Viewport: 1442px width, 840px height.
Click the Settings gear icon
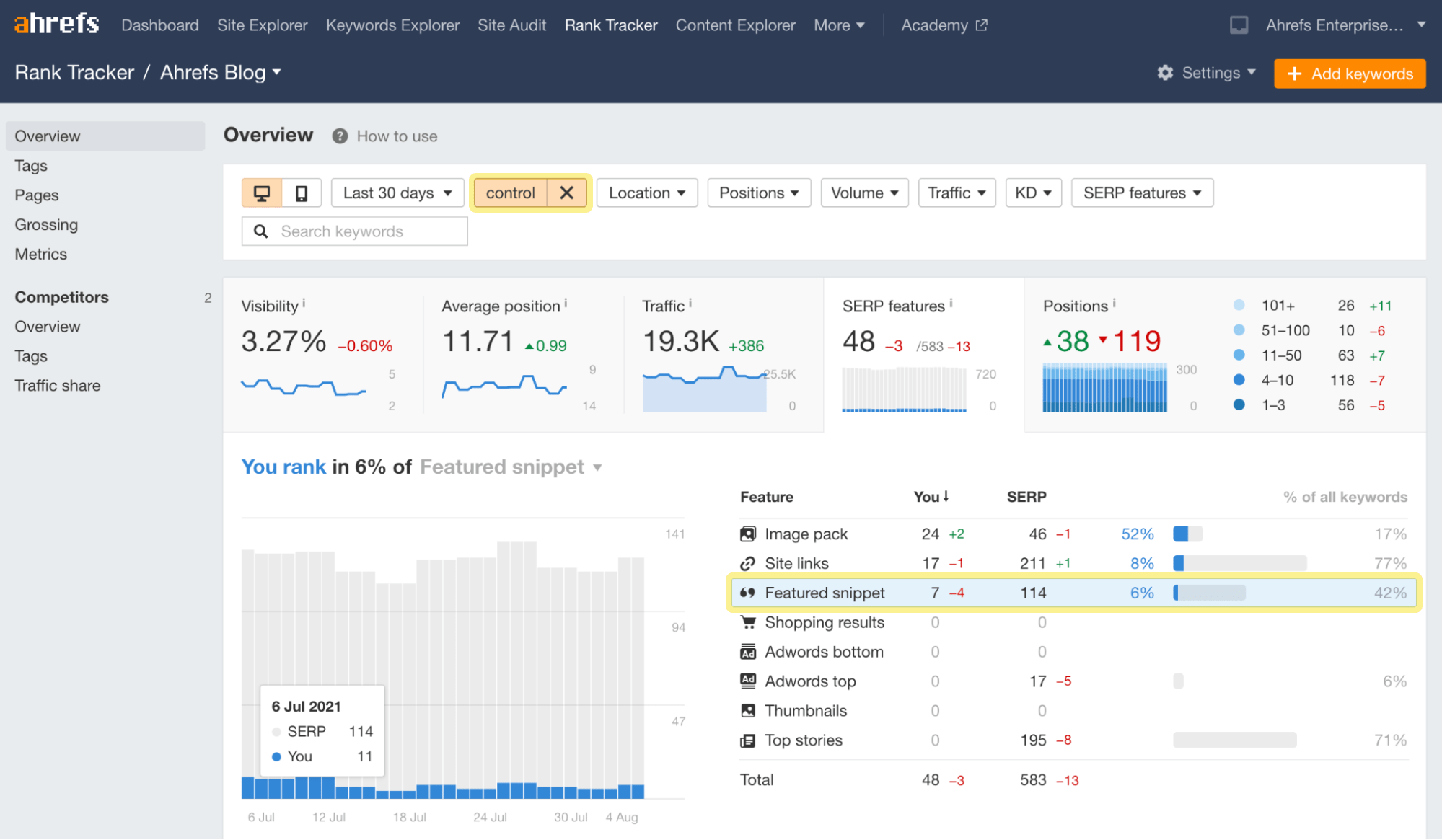(1165, 73)
